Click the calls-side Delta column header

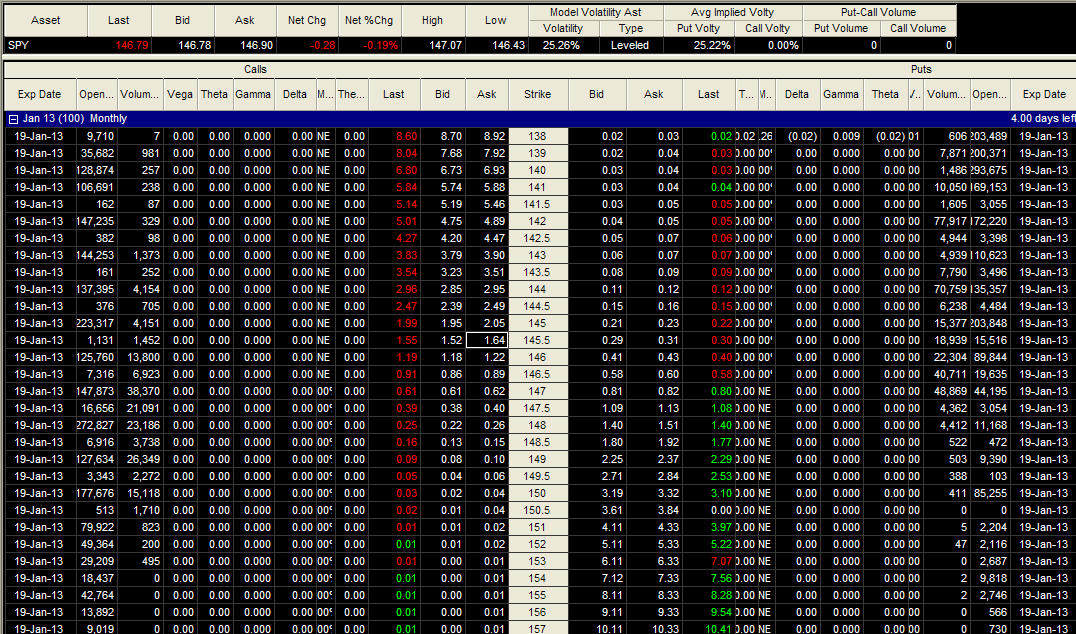point(295,94)
